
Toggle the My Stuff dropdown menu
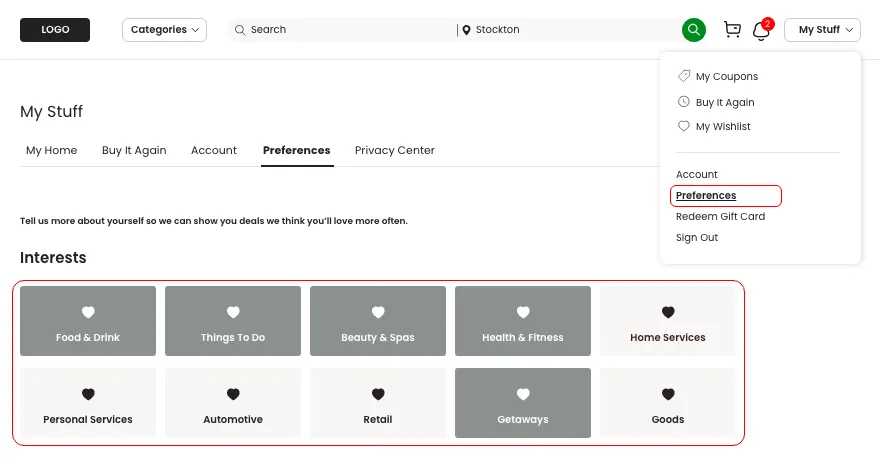tap(822, 30)
